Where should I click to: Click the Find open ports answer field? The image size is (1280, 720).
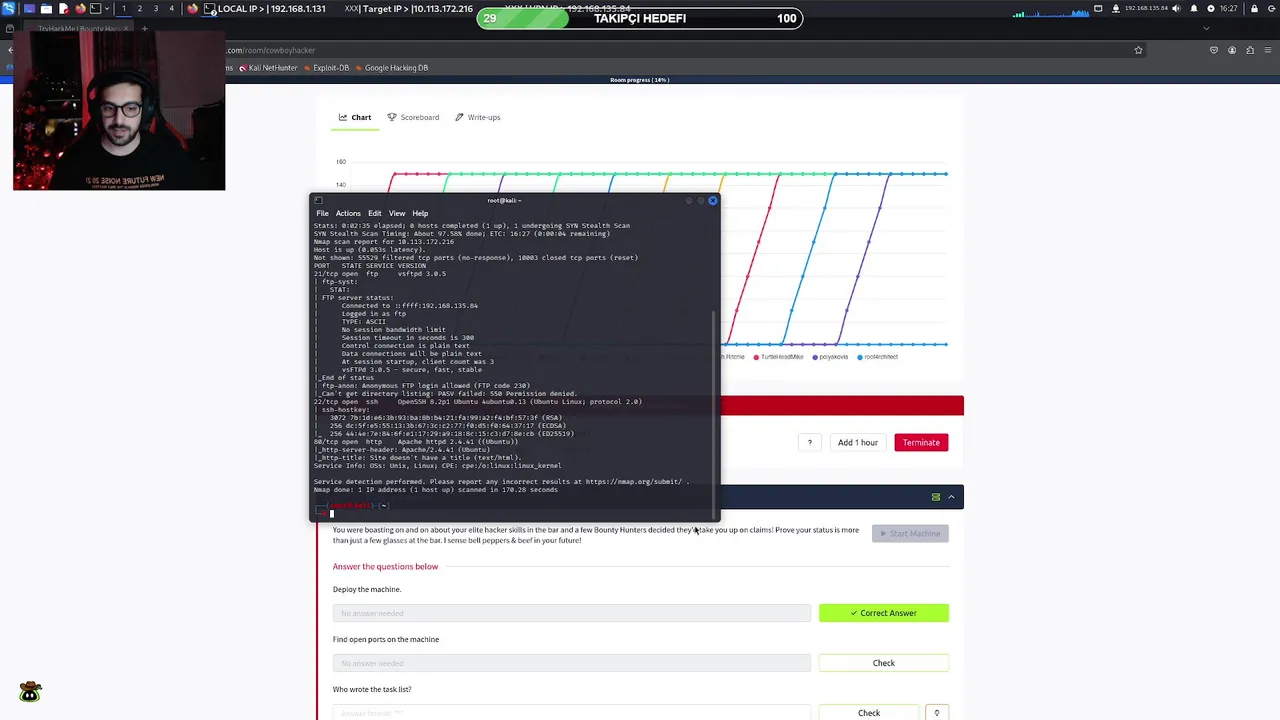pos(571,663)
